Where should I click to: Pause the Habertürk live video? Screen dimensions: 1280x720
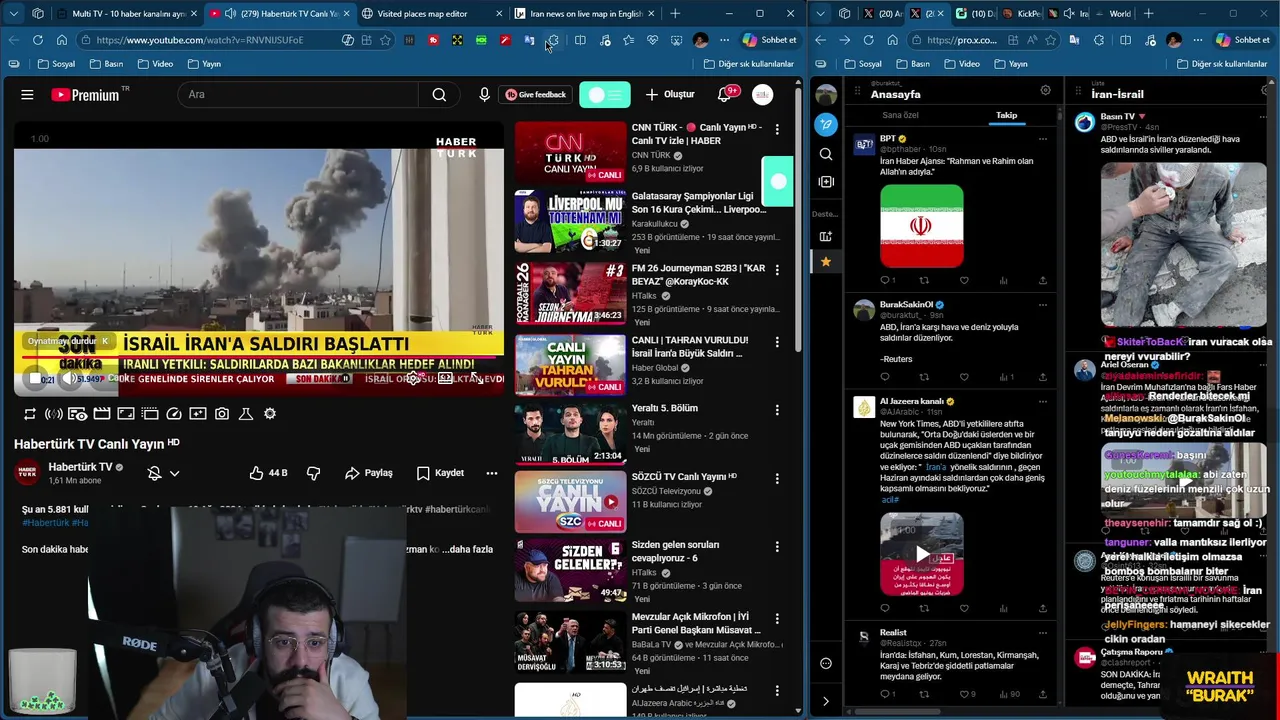click(x=35, y=379)
